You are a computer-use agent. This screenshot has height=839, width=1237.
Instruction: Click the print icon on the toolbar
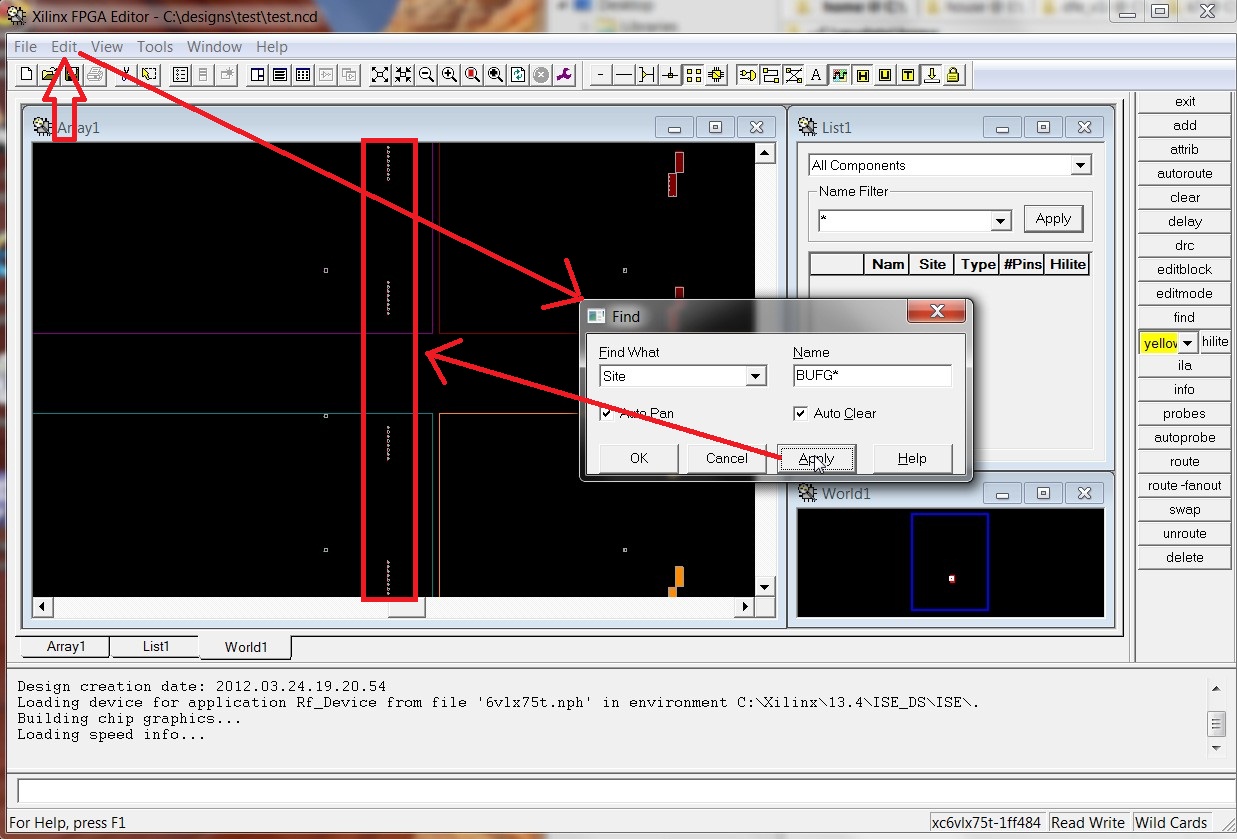point(94,74)
